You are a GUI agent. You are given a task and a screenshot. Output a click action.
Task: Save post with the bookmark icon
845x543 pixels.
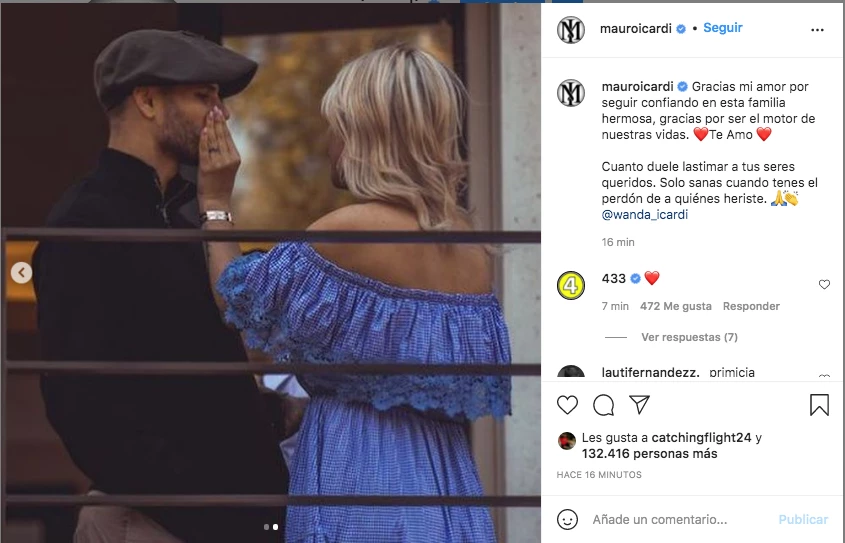tap(818, 405)
